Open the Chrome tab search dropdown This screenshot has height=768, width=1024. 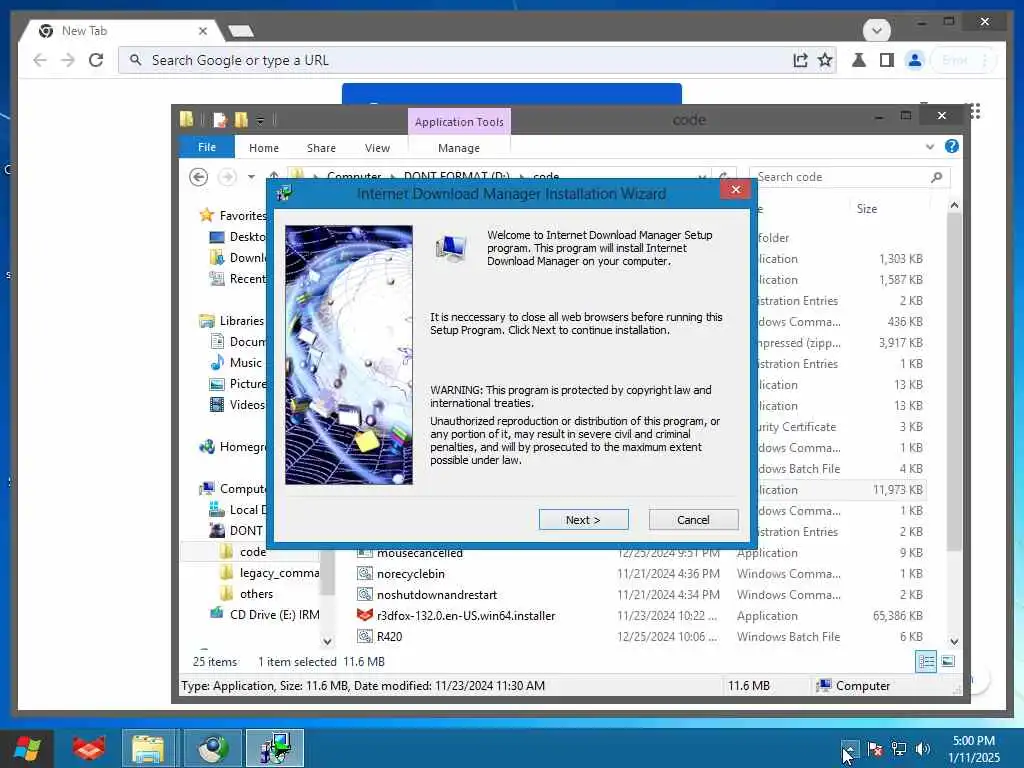[x=876, y=30]
